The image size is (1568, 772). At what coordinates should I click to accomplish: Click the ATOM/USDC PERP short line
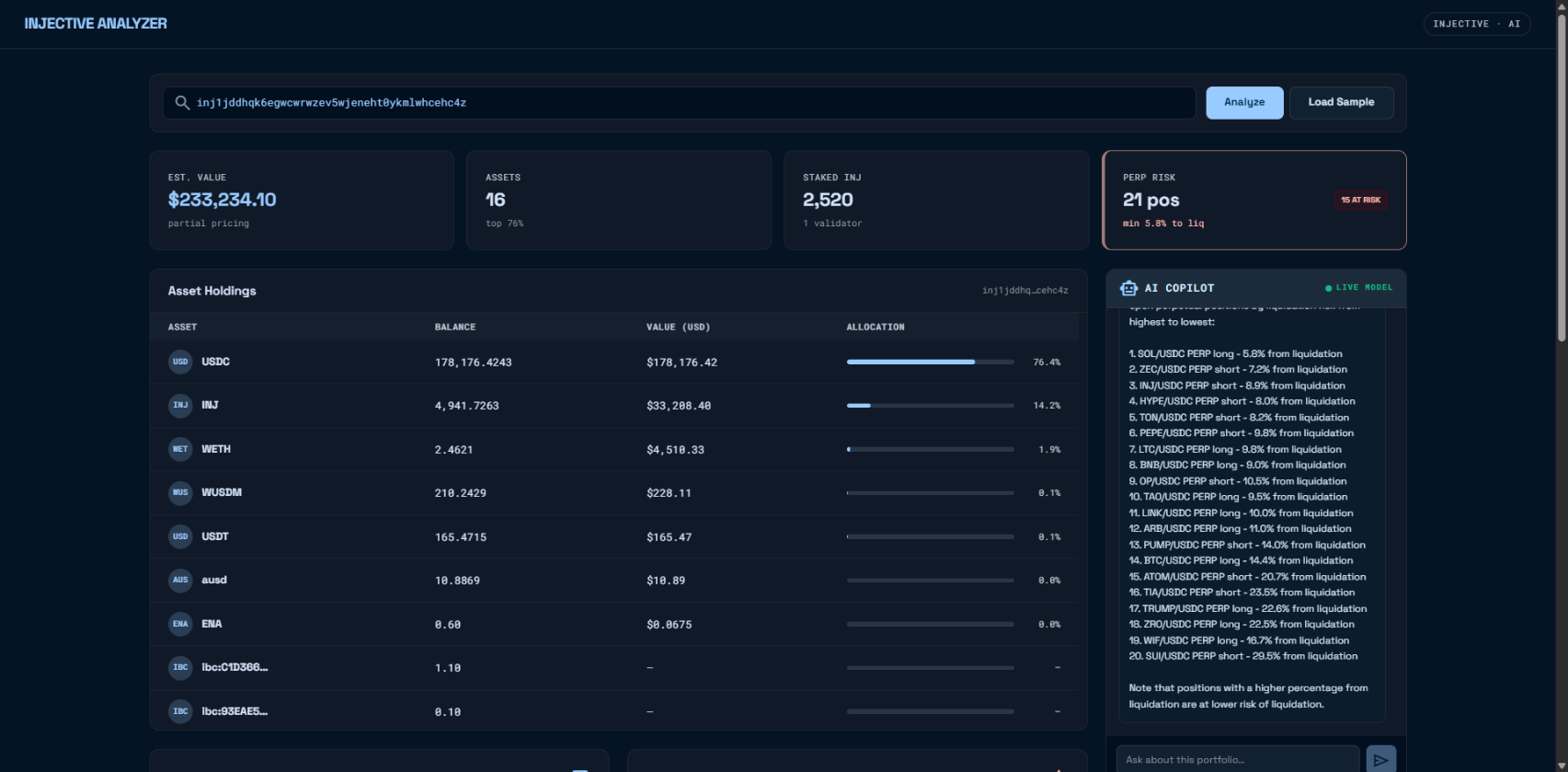(1247, 577)
